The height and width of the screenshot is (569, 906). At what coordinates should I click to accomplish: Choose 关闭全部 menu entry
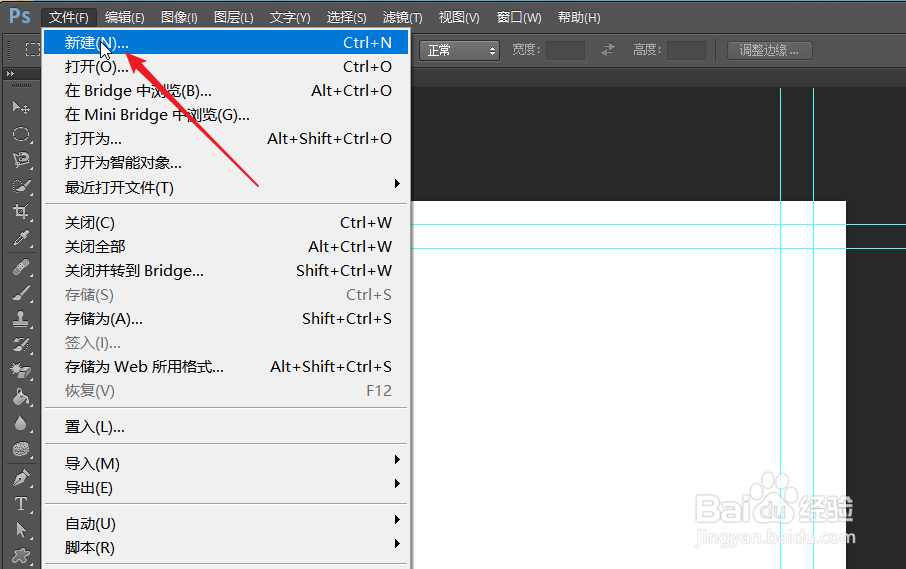226,247
